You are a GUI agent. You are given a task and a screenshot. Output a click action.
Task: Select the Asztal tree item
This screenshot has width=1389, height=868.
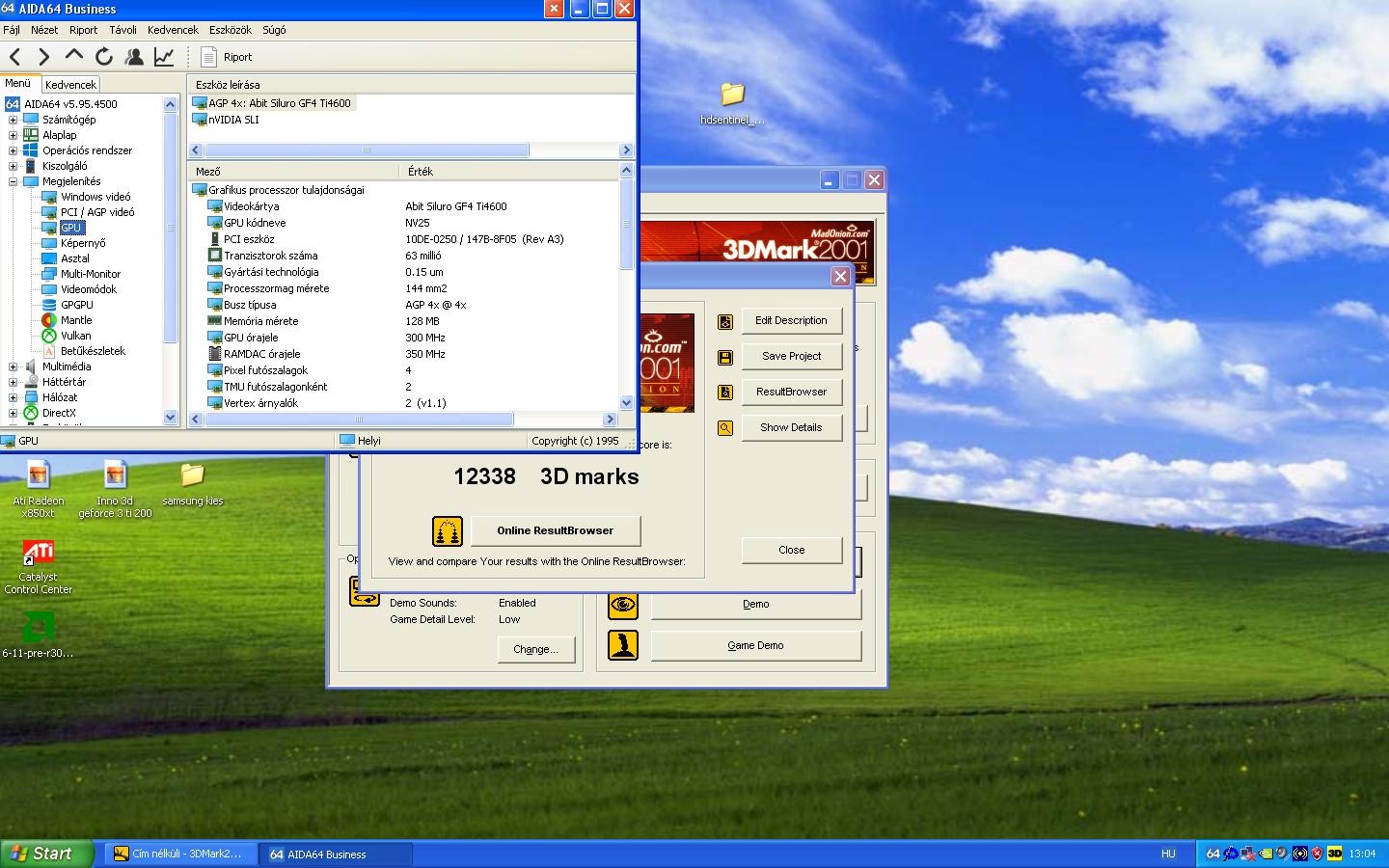pos(74,258)
